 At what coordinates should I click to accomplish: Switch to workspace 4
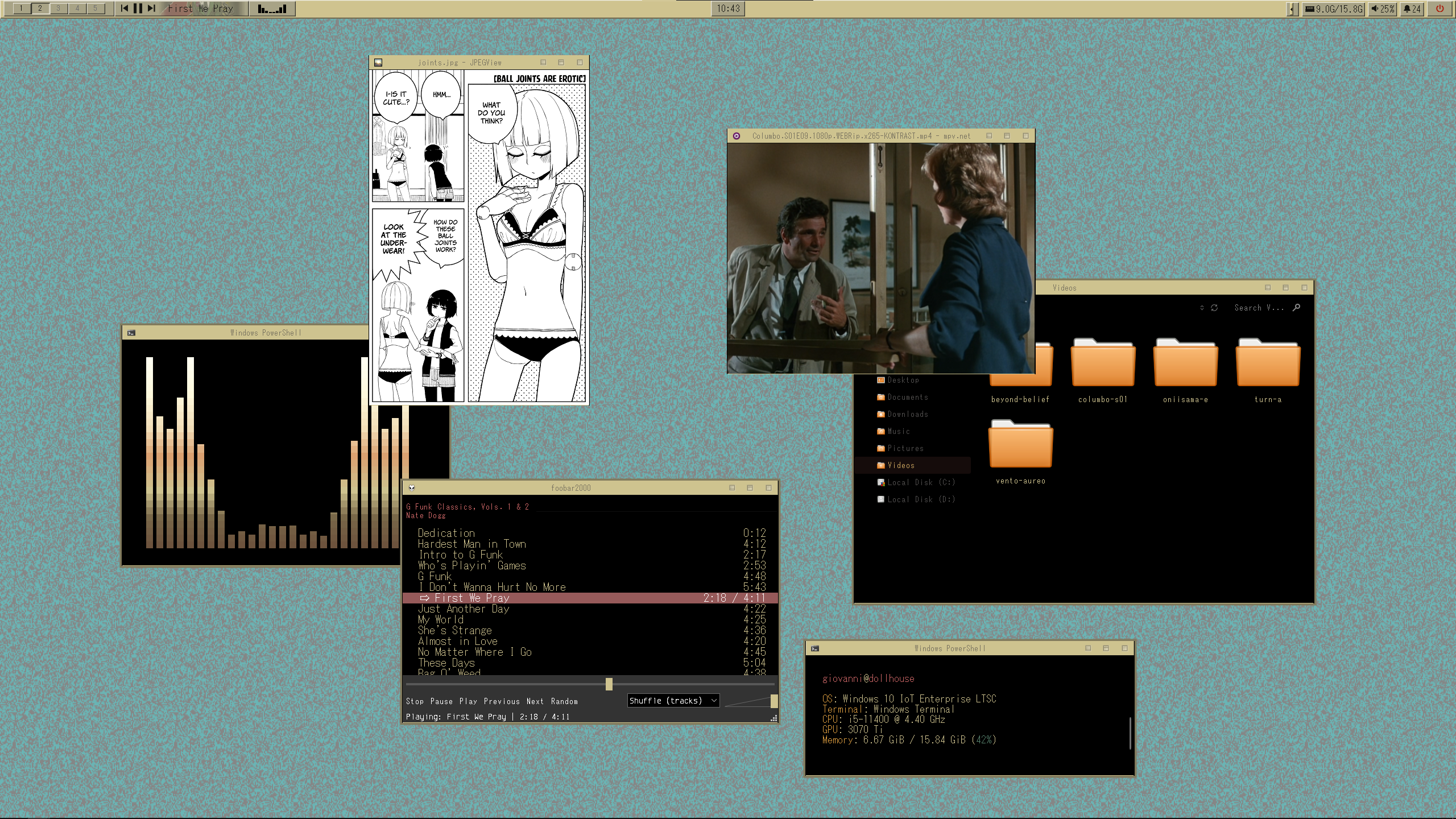point(77,8)
